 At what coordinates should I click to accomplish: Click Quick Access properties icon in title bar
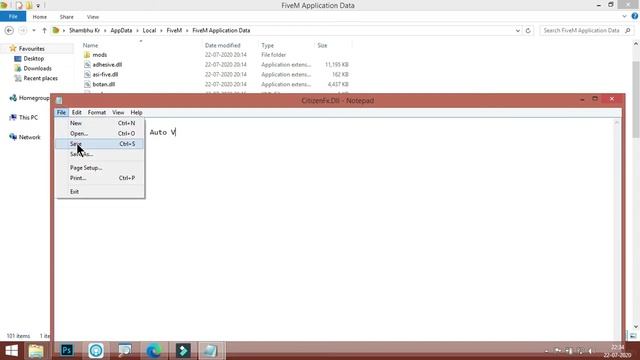pyautogui.click(x=19, y=5)
